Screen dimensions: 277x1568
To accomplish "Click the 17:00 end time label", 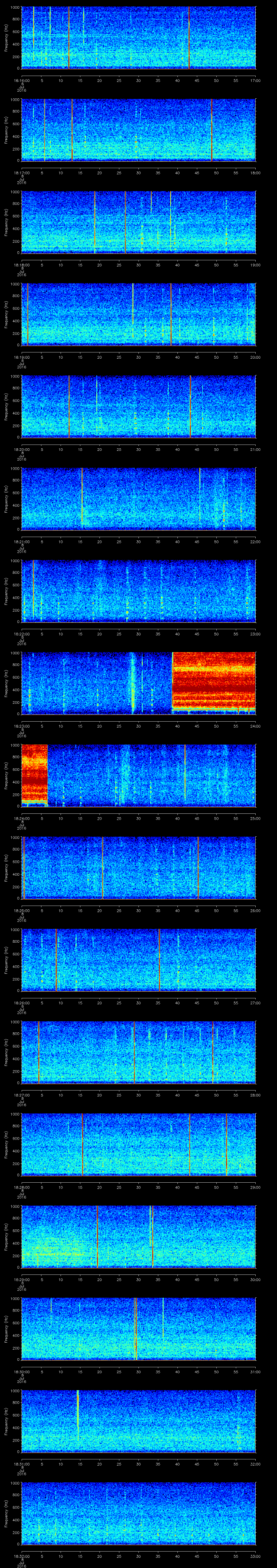I will pyautogui.click(x=255, y=80).
